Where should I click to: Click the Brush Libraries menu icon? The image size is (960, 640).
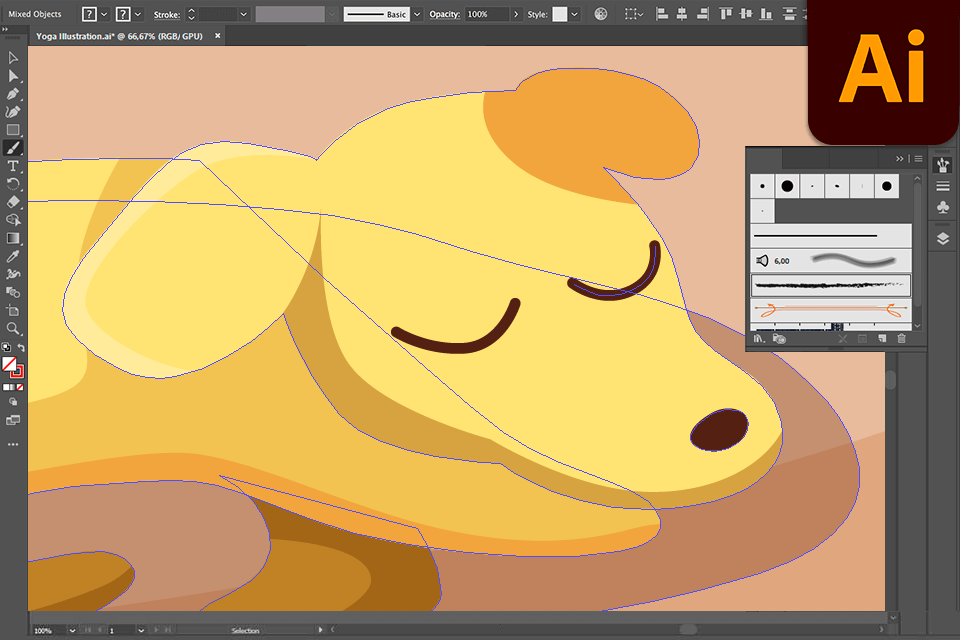click(x=758, y=339)
